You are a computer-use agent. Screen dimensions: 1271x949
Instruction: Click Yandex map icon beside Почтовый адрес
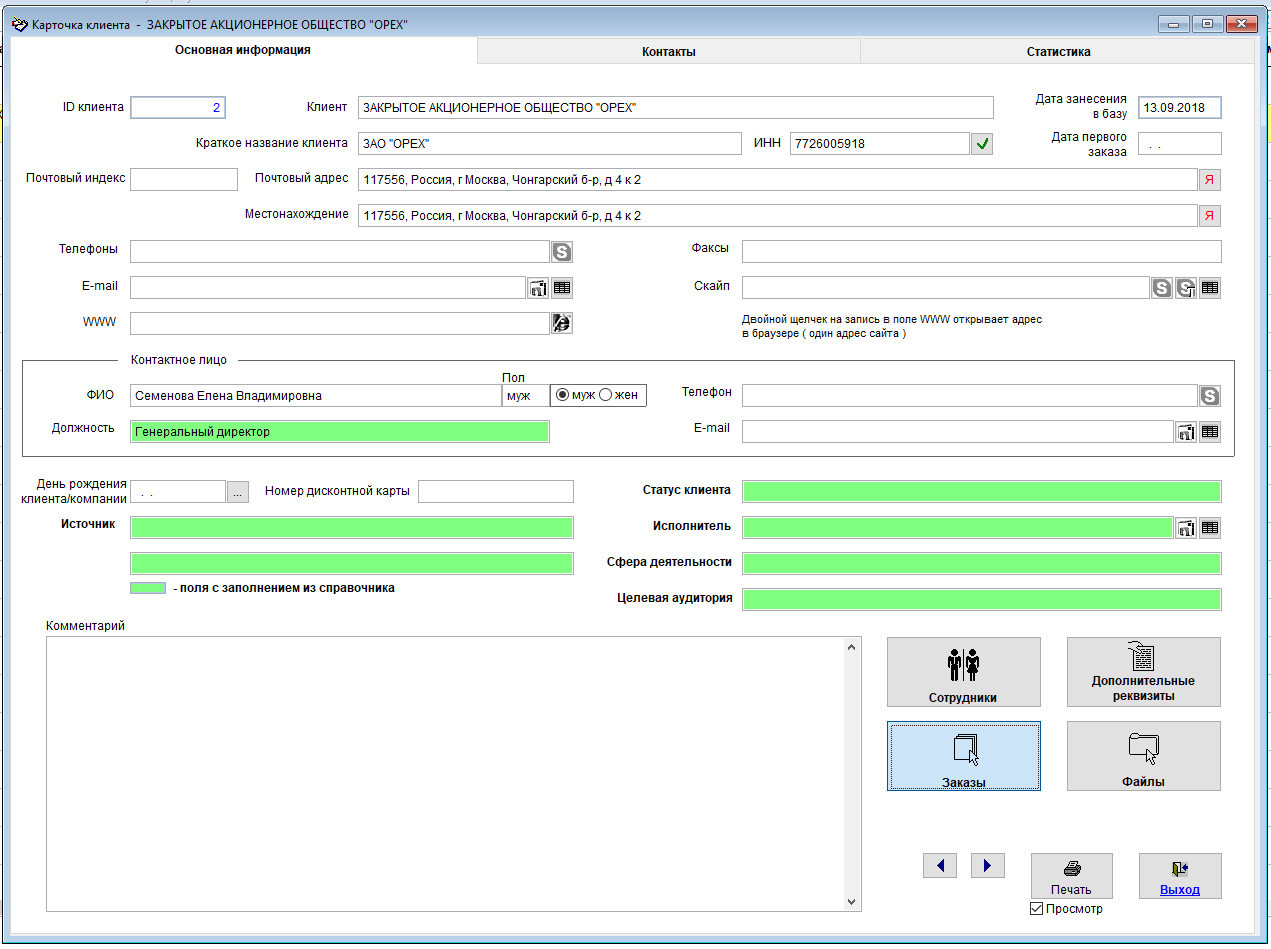tap(1209, 180)
